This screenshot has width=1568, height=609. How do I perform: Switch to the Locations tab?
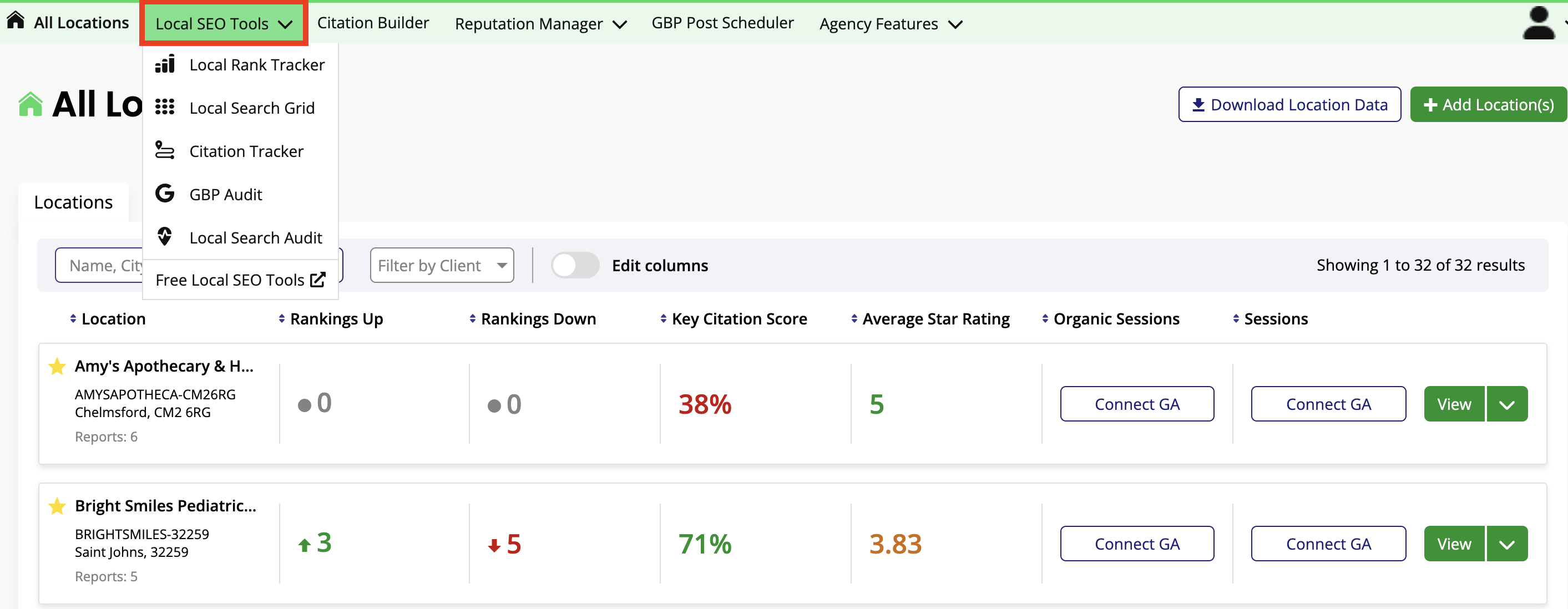(73, 201)
